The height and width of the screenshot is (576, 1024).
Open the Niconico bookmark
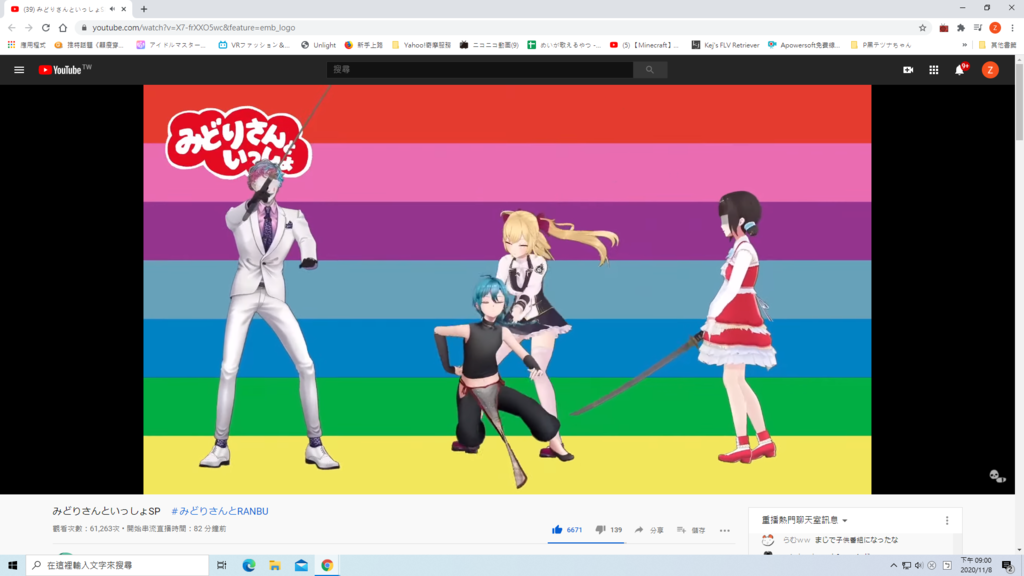pos(489,45)
